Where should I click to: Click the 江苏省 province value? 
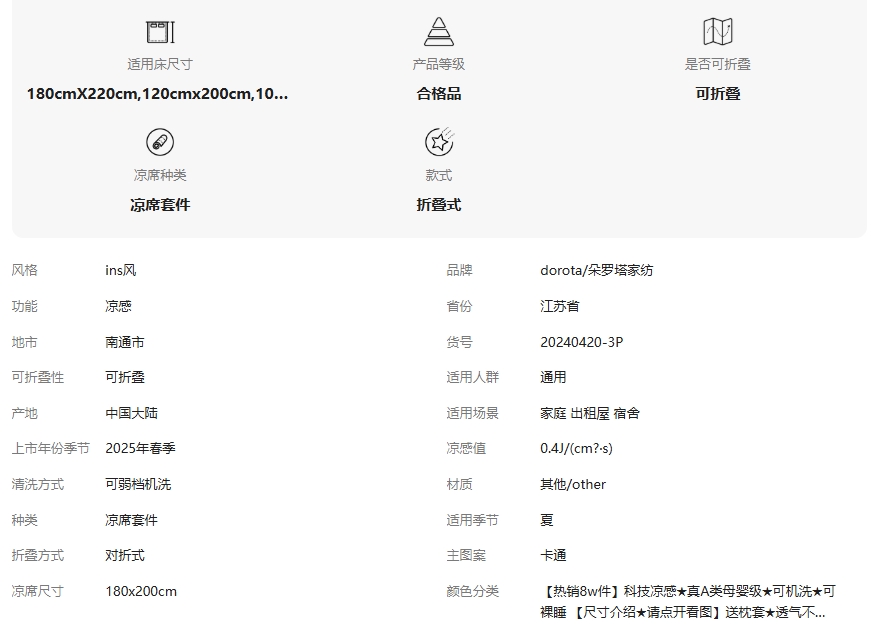pos(559,306)
